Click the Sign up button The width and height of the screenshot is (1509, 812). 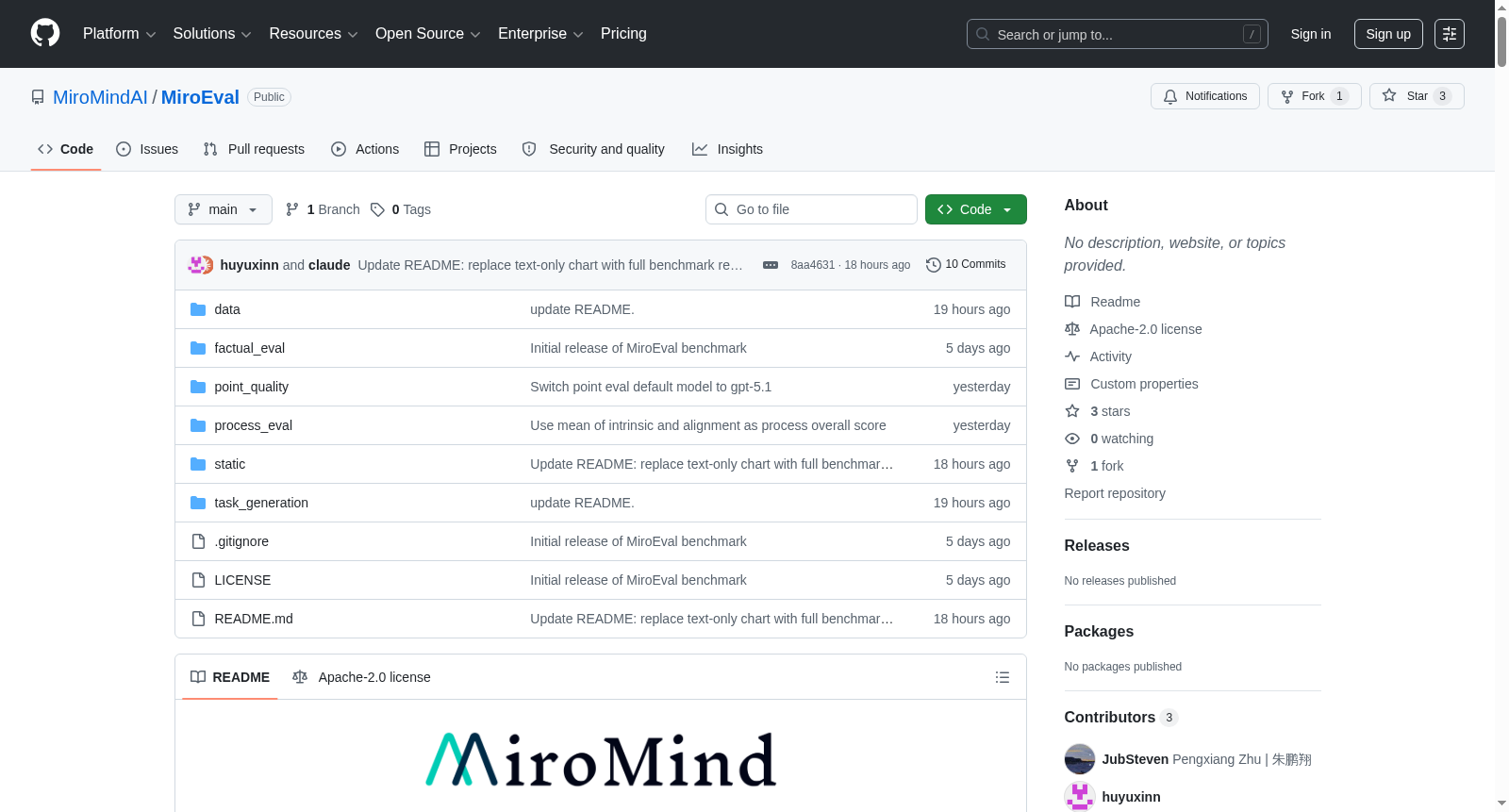[x=1388, y=34]
